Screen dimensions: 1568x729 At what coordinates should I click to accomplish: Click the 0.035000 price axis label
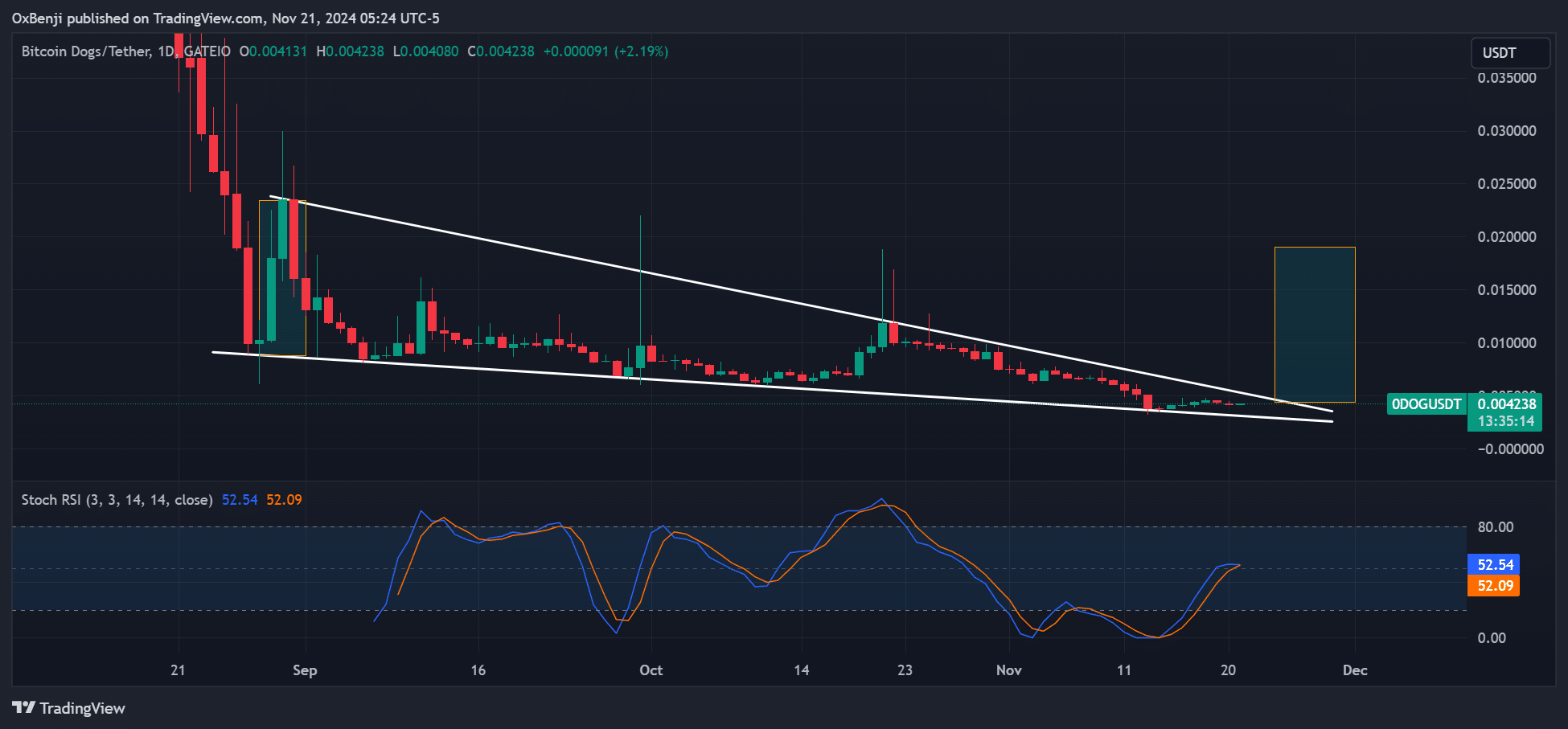[x=1507, y=78]
